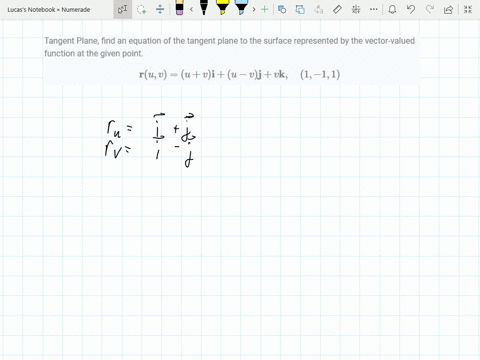Viewport: 480px width, 360px height.
Task: Show previous pens with left chevron
Action: click(191, 9)
